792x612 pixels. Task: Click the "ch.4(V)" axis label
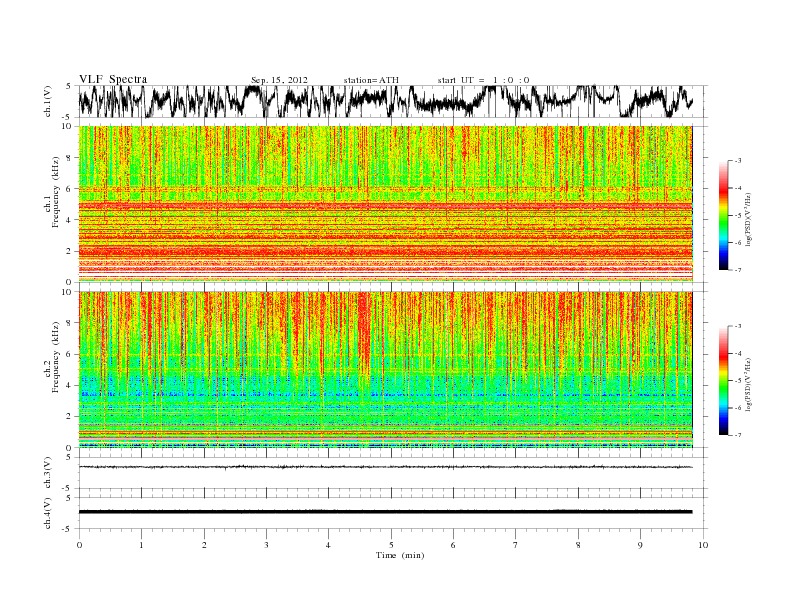click(x=48, y=514)
